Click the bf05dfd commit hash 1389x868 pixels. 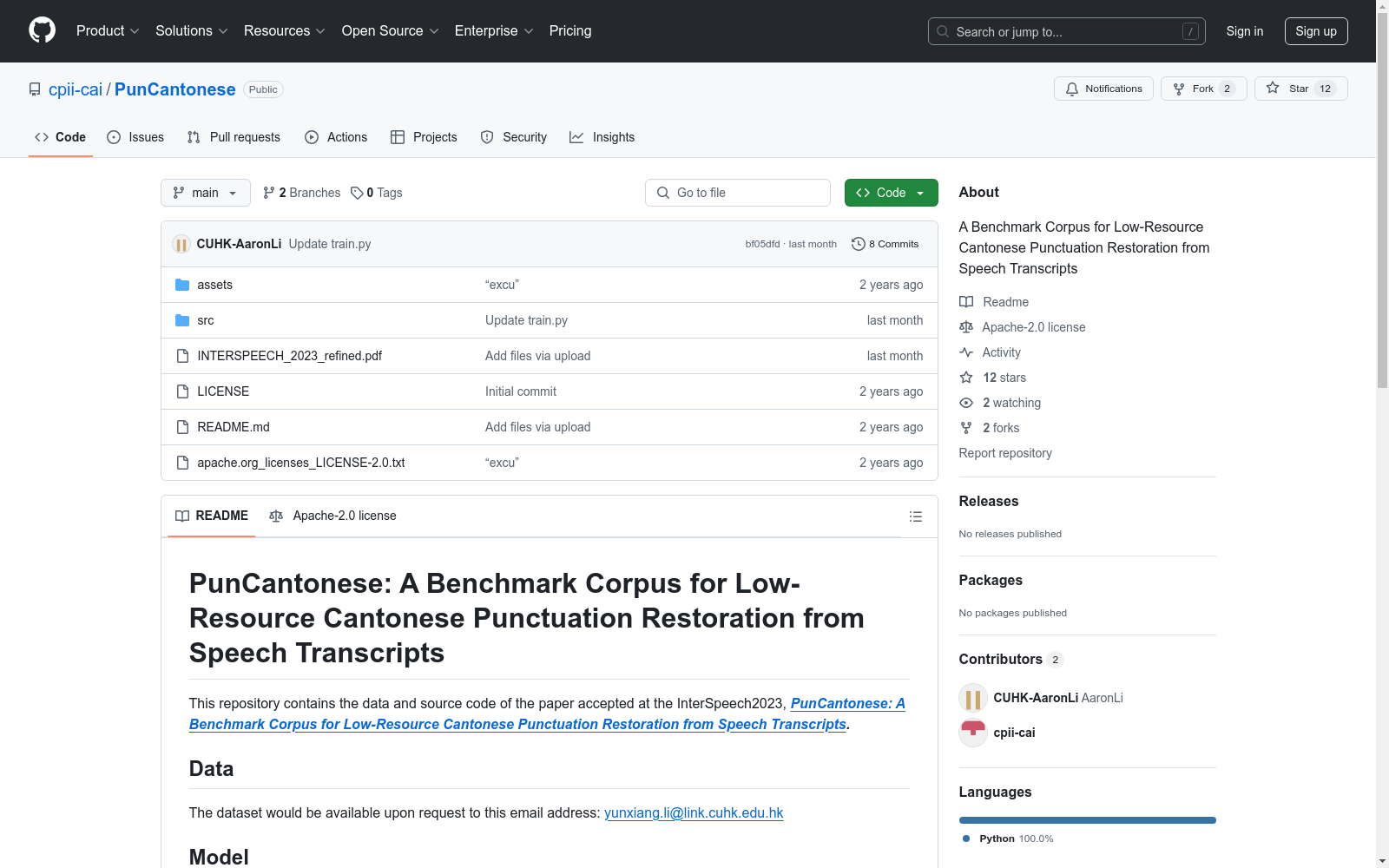[x=762, y=244]
